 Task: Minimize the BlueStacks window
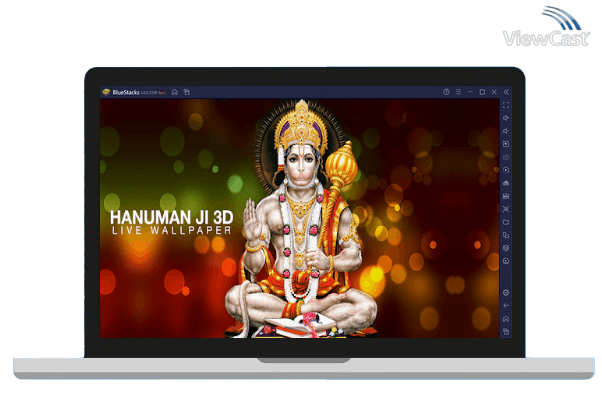(x=470, y=92)
